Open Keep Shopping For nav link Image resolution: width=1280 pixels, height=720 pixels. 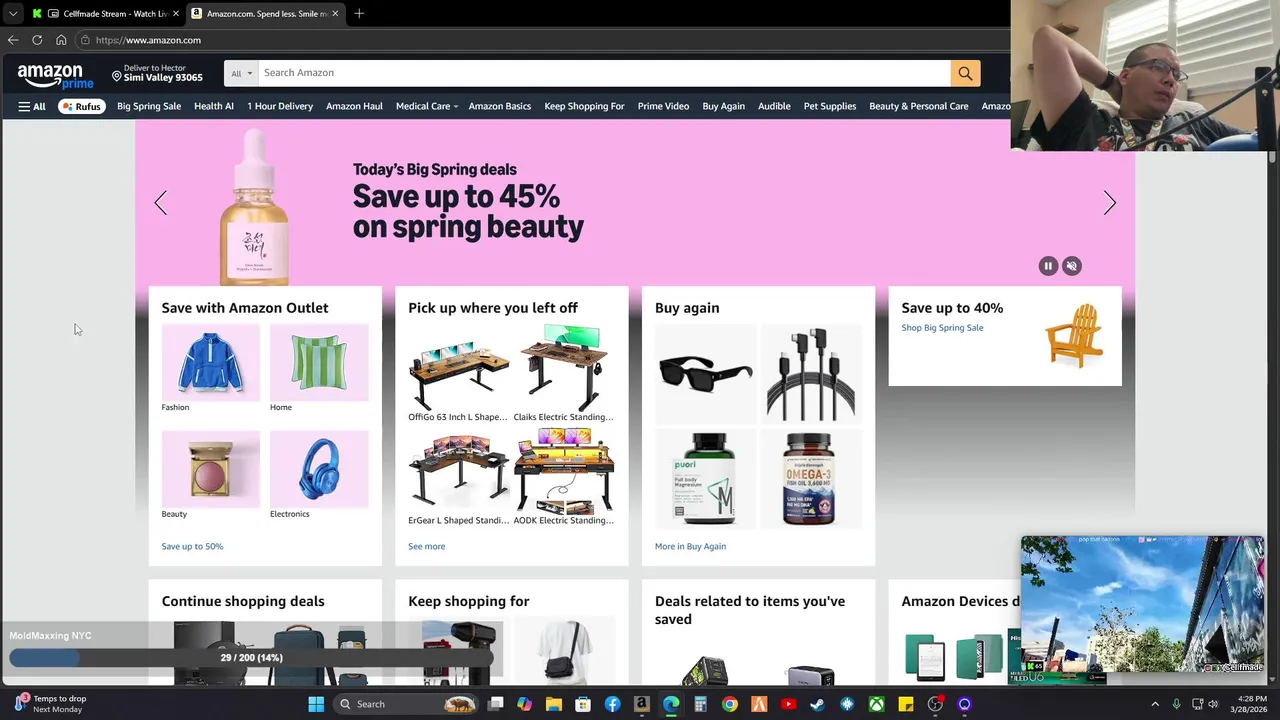(584, 106)
